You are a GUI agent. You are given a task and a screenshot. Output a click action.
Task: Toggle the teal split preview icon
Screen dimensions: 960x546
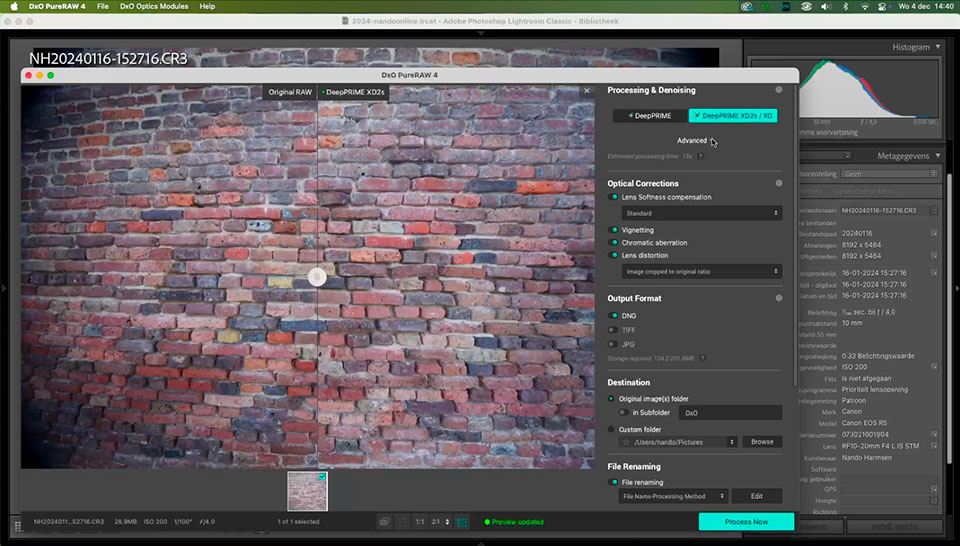click(462, 522)
